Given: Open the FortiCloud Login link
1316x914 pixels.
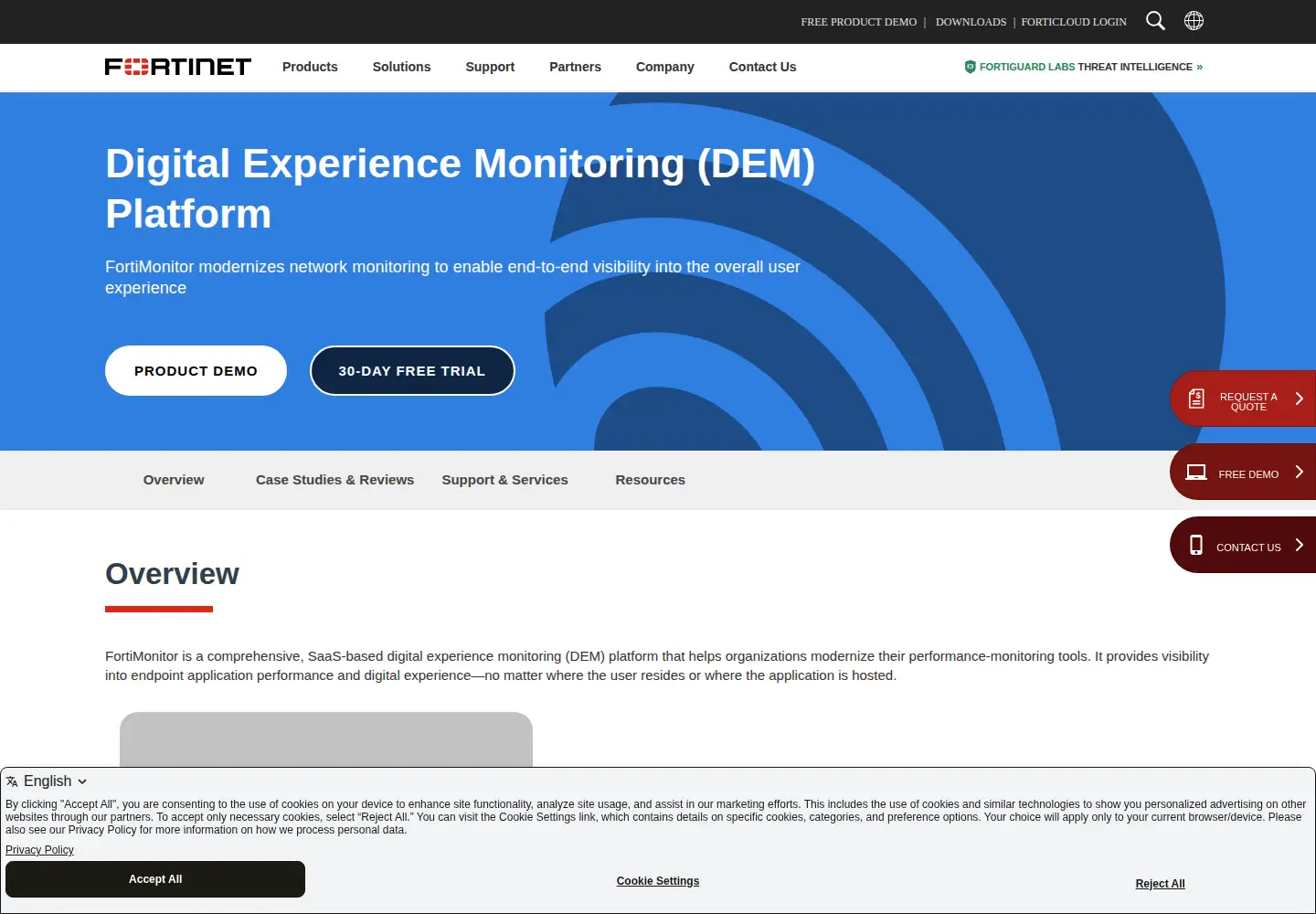Looking at the screenshot, I should coord(1074,22).
